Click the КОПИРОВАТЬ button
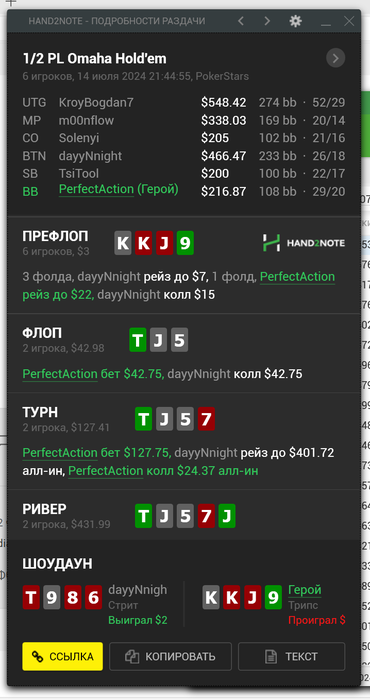Viewport: 370px width, 700px height. click(170, 656)
